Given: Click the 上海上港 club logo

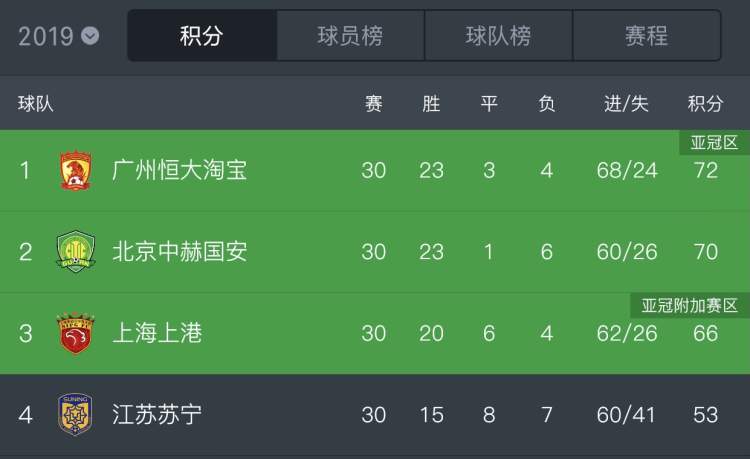Looking at the screenshot, I should (76, 333).
